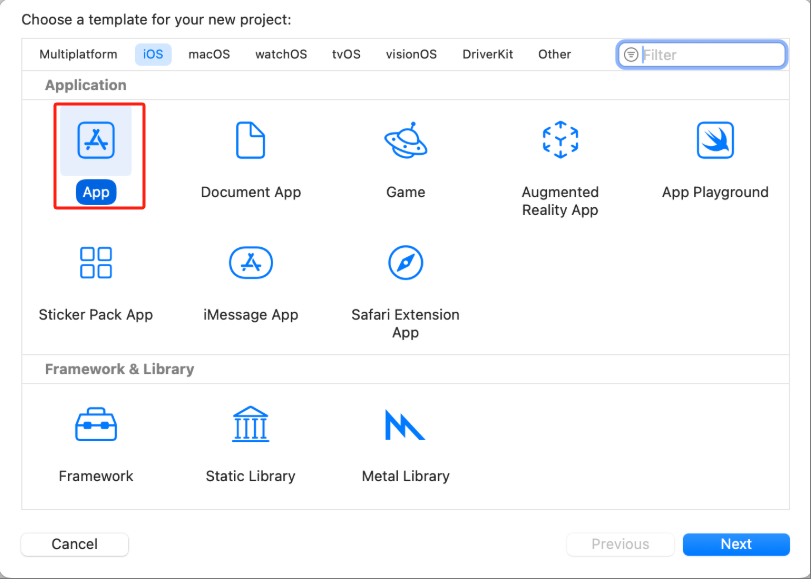This screenshot has width=811, height=579.
Task: Click the "Safari Extension App" label
Action: (x=406, y=323)
